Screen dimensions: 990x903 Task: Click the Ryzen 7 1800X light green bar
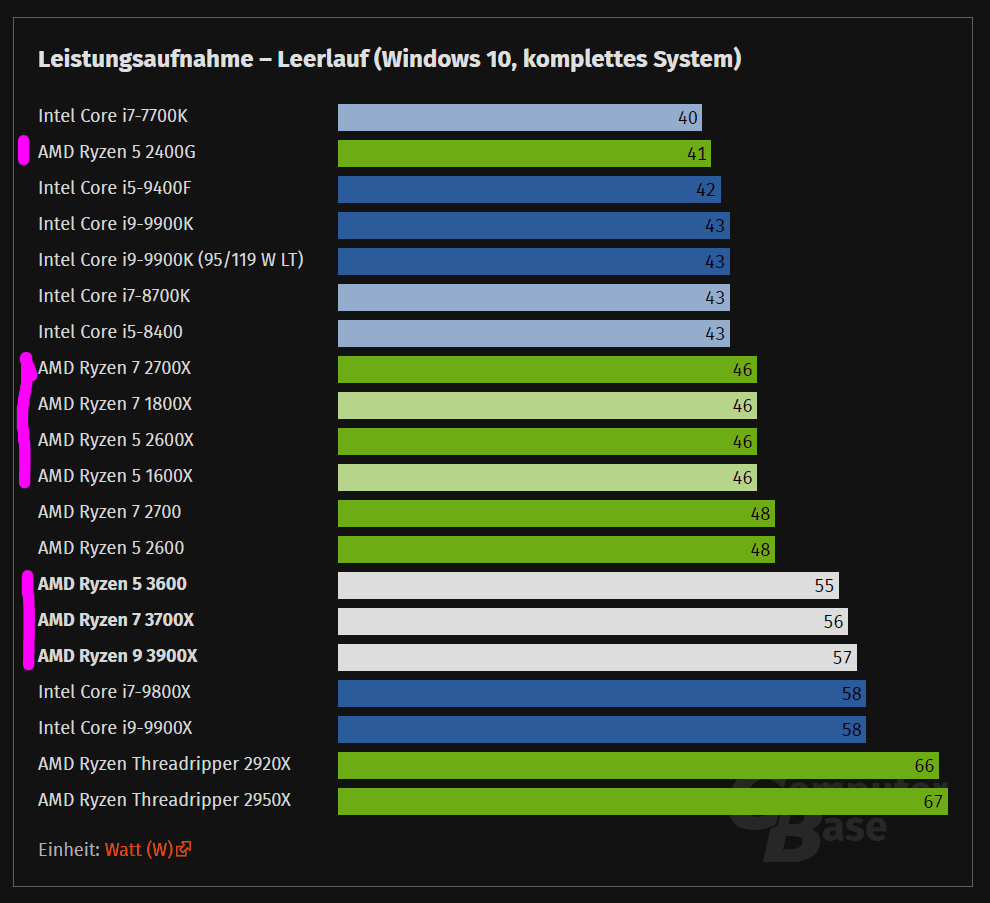pos(547,405)
